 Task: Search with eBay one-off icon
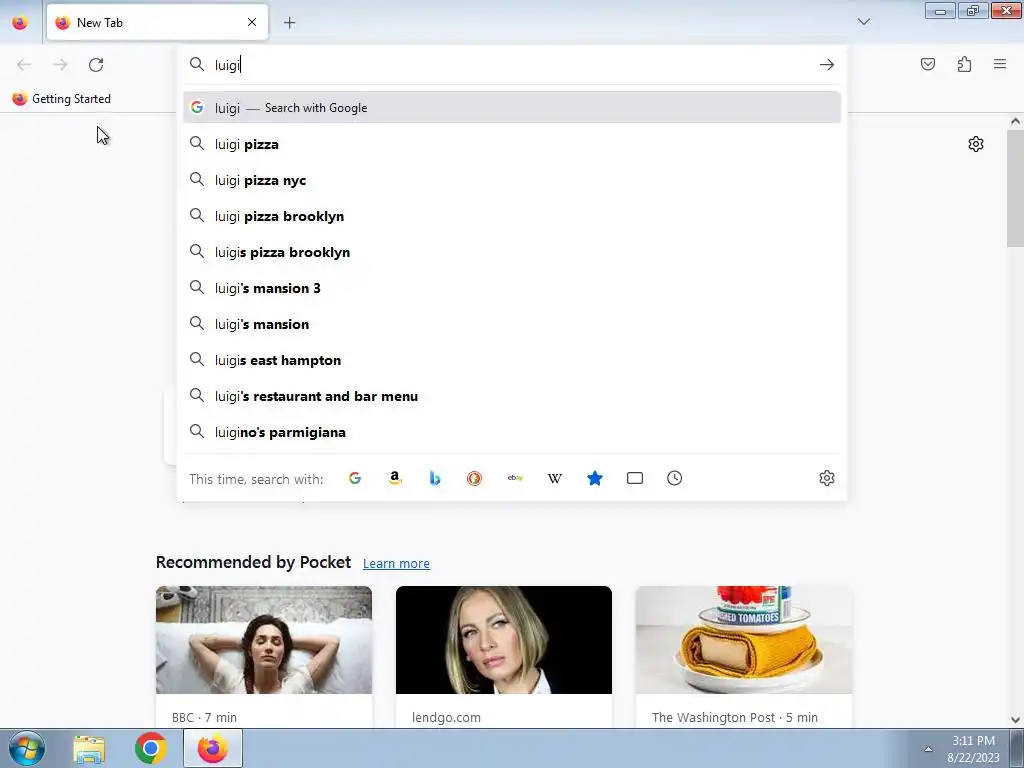[515, 478]
